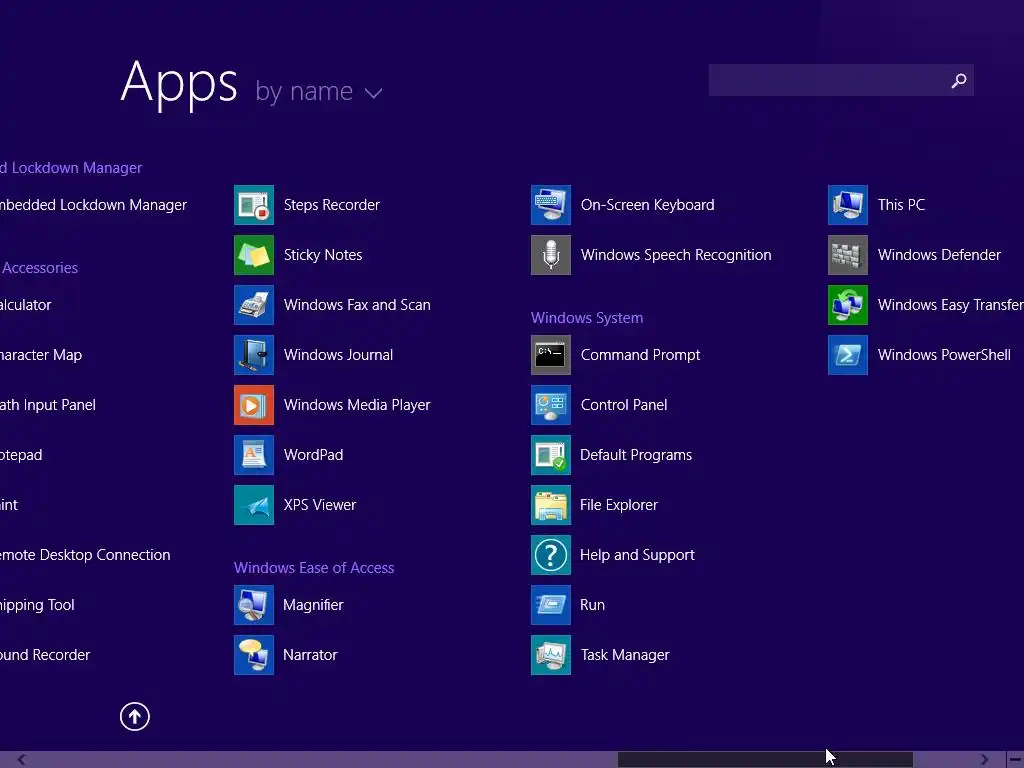Image resolution: width=1024 pixels, height=768 pixels.
Task: Click the 'Sticky Notes' label
Action: click(323, 255)
